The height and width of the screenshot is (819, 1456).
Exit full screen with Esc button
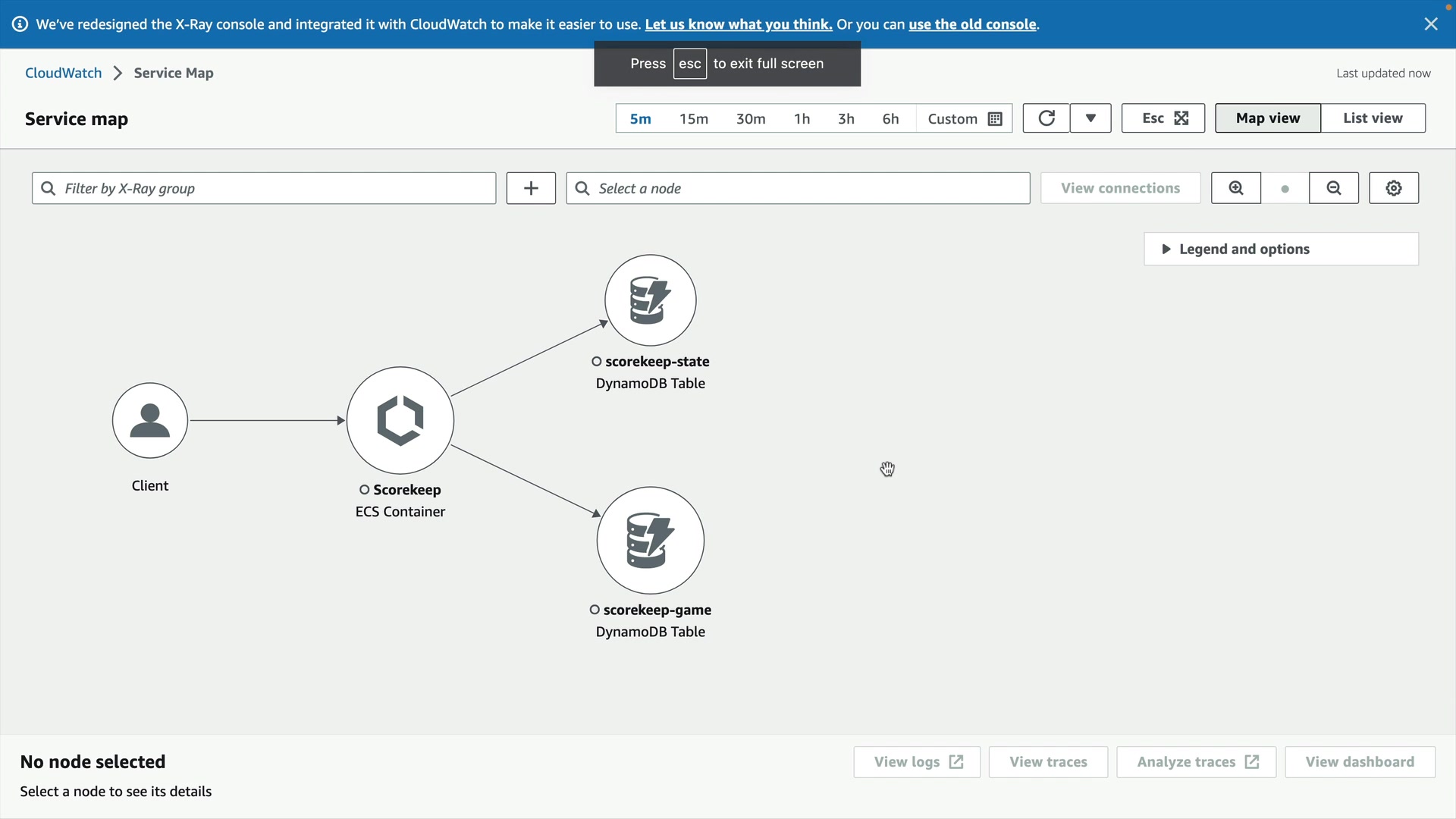[x=1163, y=118]
